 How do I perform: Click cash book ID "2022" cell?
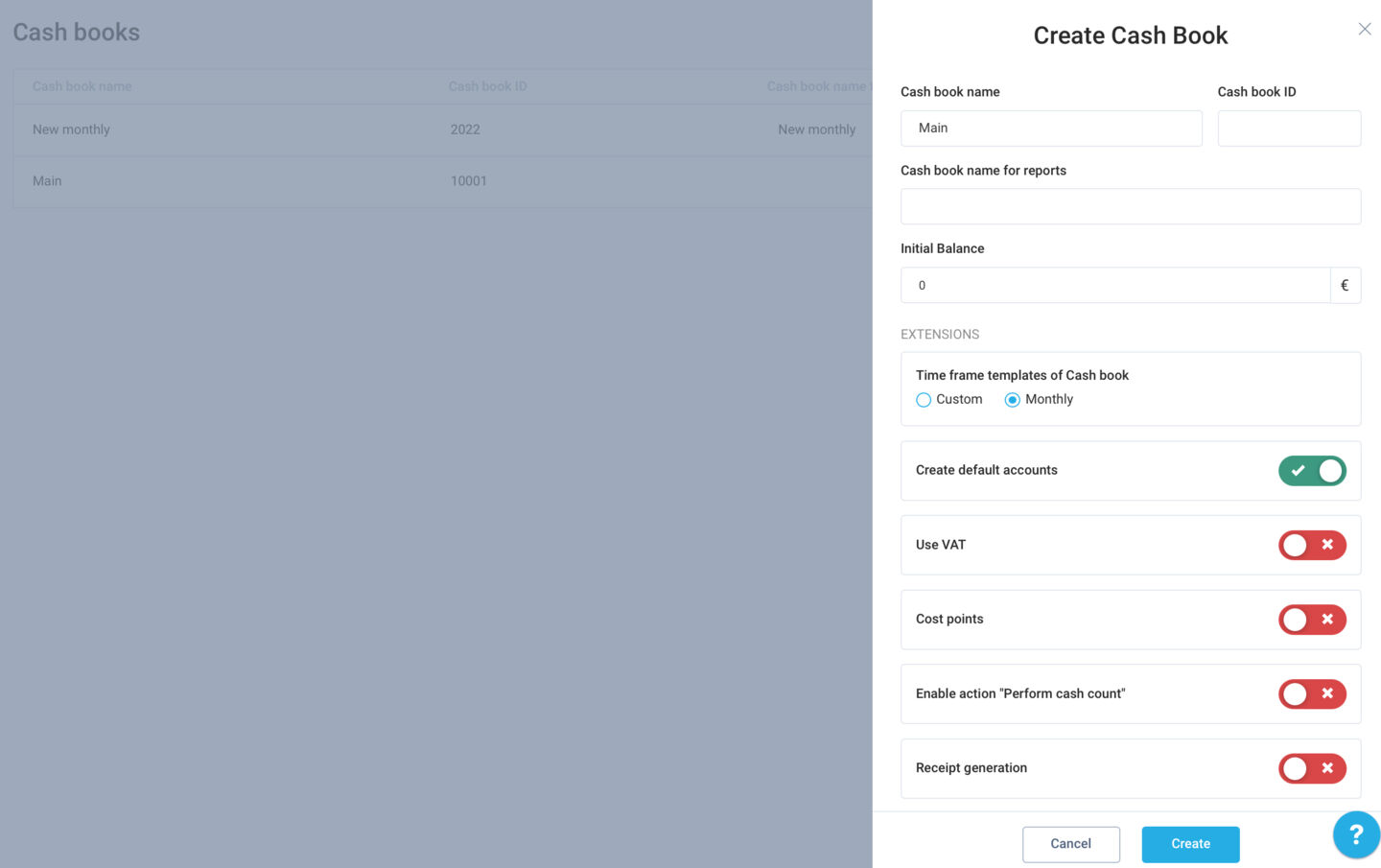465,129
